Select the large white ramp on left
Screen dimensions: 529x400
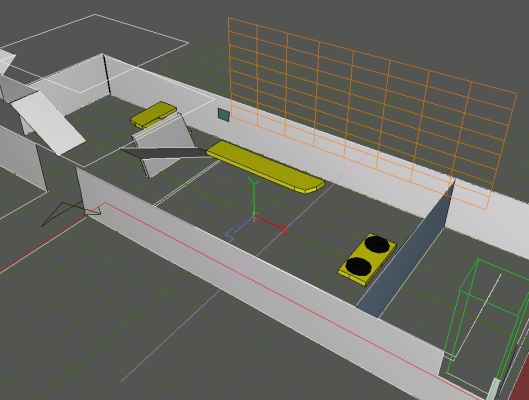[48, 122]
